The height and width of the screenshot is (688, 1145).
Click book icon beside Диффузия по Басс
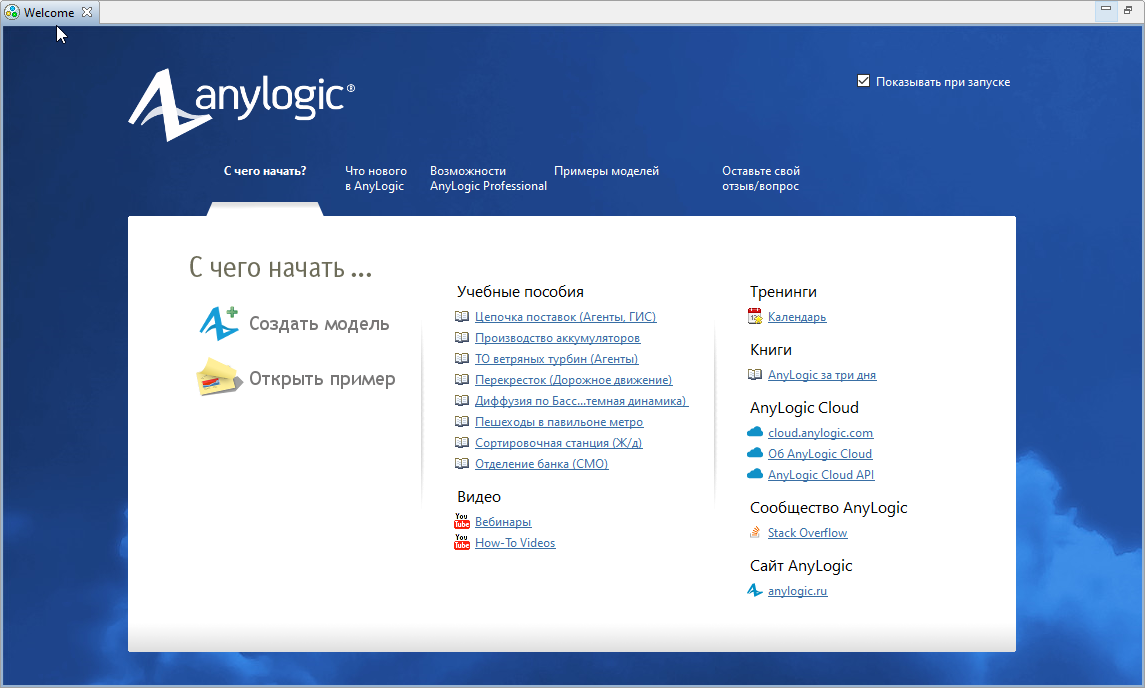(462, 401)
